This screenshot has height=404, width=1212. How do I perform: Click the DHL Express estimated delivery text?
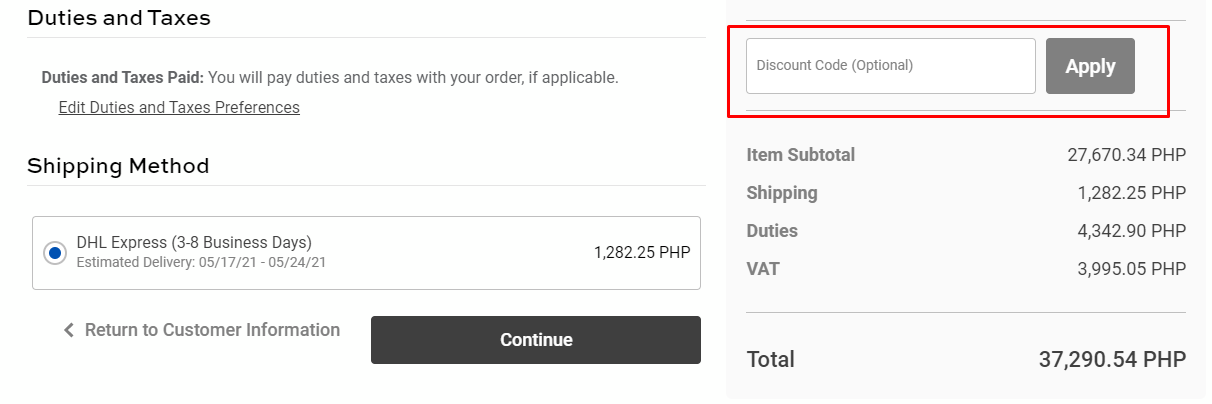[x=201, y=263]
